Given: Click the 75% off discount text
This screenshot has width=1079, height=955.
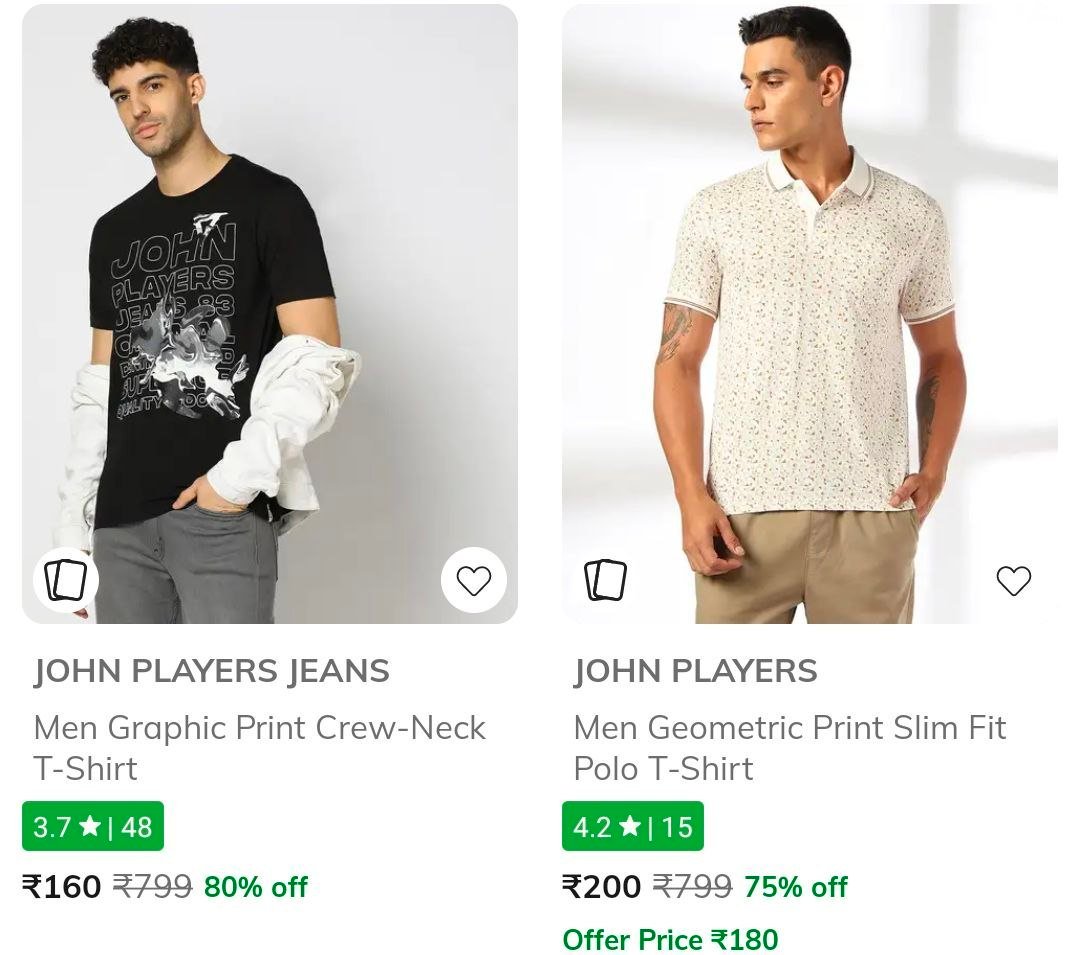Looking at the screenshot, I should 795,887.
